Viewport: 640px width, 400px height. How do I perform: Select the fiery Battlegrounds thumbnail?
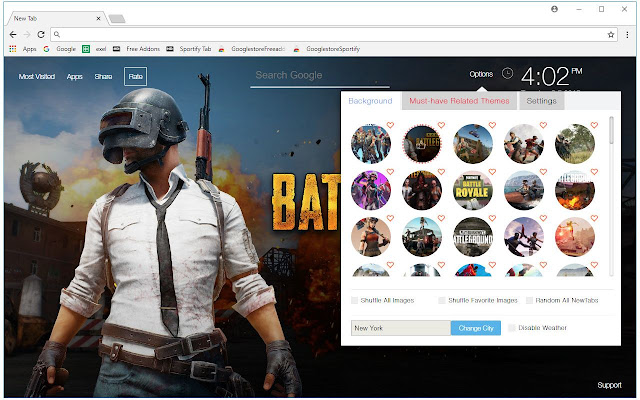[x=575, y=191]
